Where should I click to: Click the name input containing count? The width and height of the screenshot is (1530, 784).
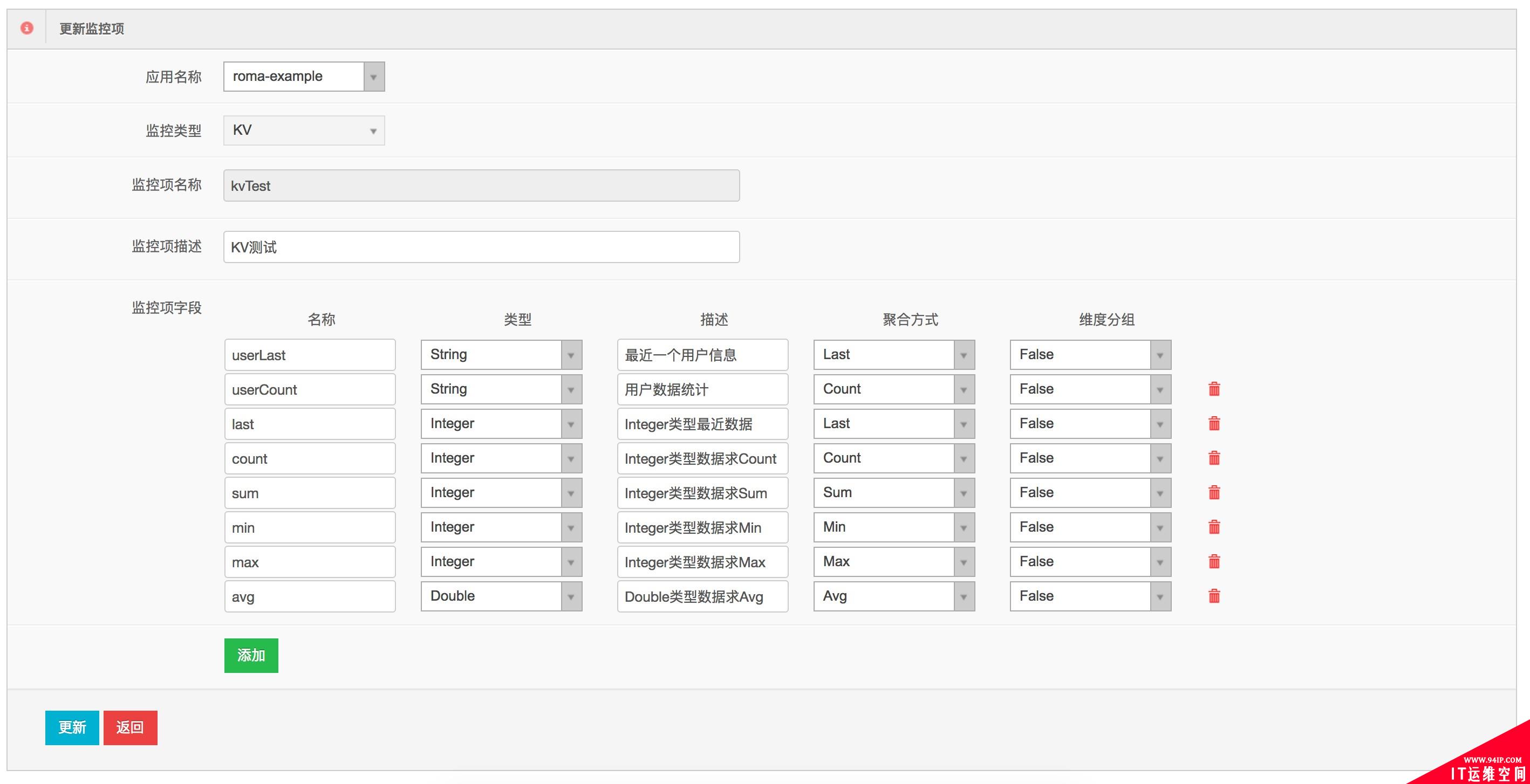pos(310,458)
